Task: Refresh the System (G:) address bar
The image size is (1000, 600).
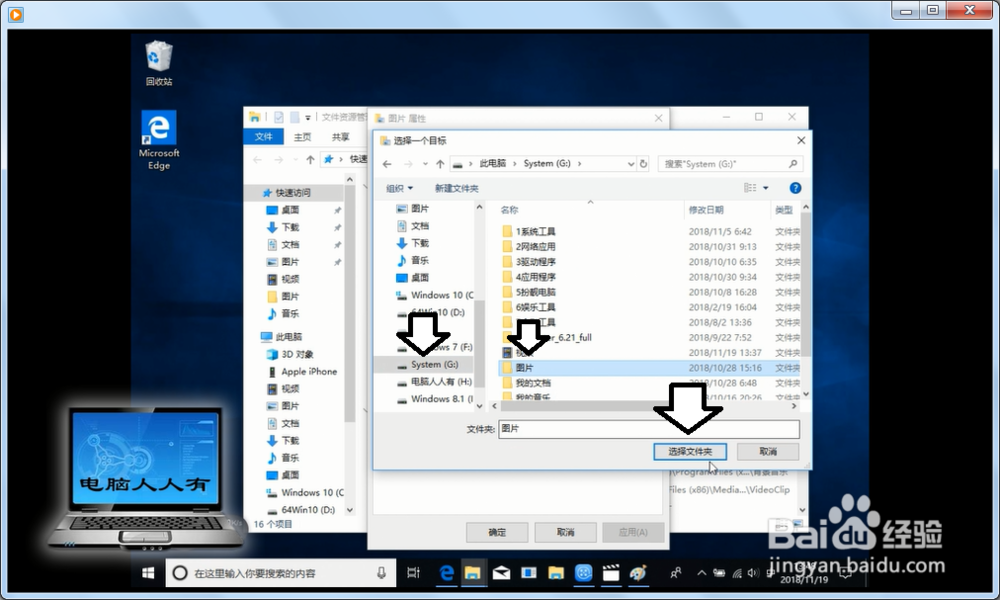Action: click(643, 164)
